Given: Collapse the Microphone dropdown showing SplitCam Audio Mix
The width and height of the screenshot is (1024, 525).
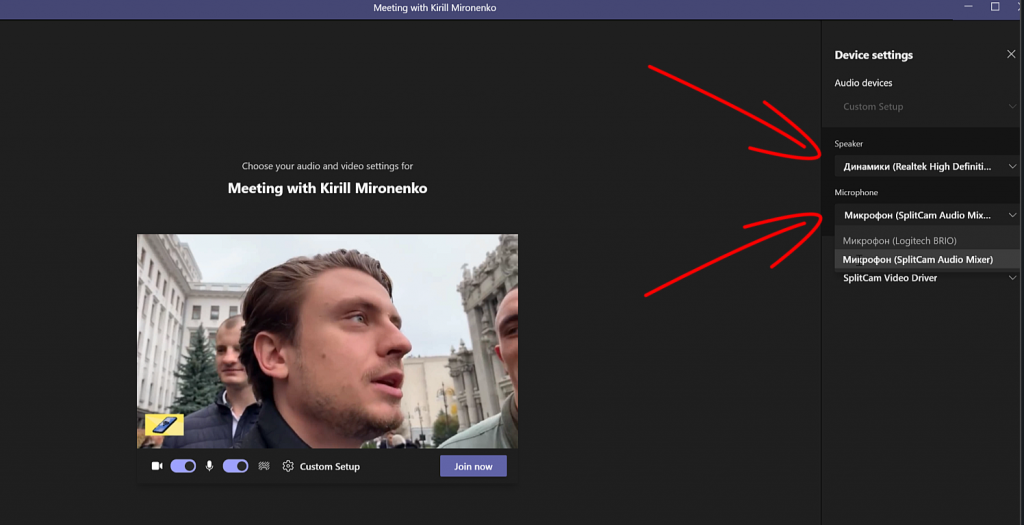Looking at the screenshot, I should click(x=926, y=215).
